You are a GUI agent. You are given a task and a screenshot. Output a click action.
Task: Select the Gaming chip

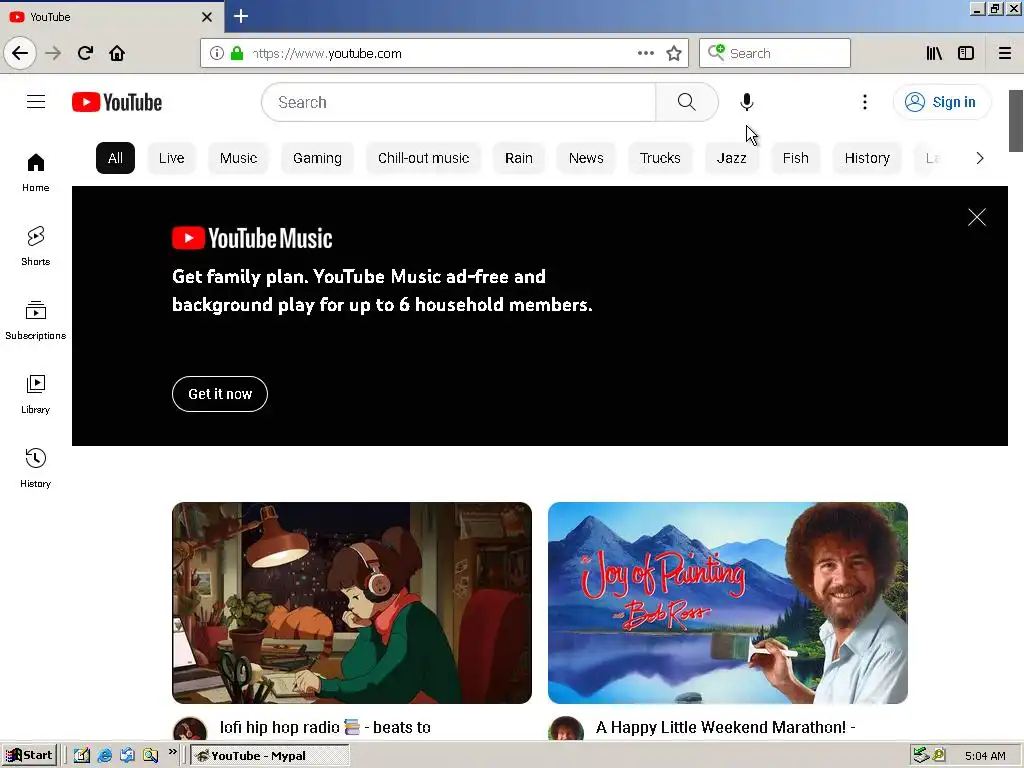click(x=317, y=158)
